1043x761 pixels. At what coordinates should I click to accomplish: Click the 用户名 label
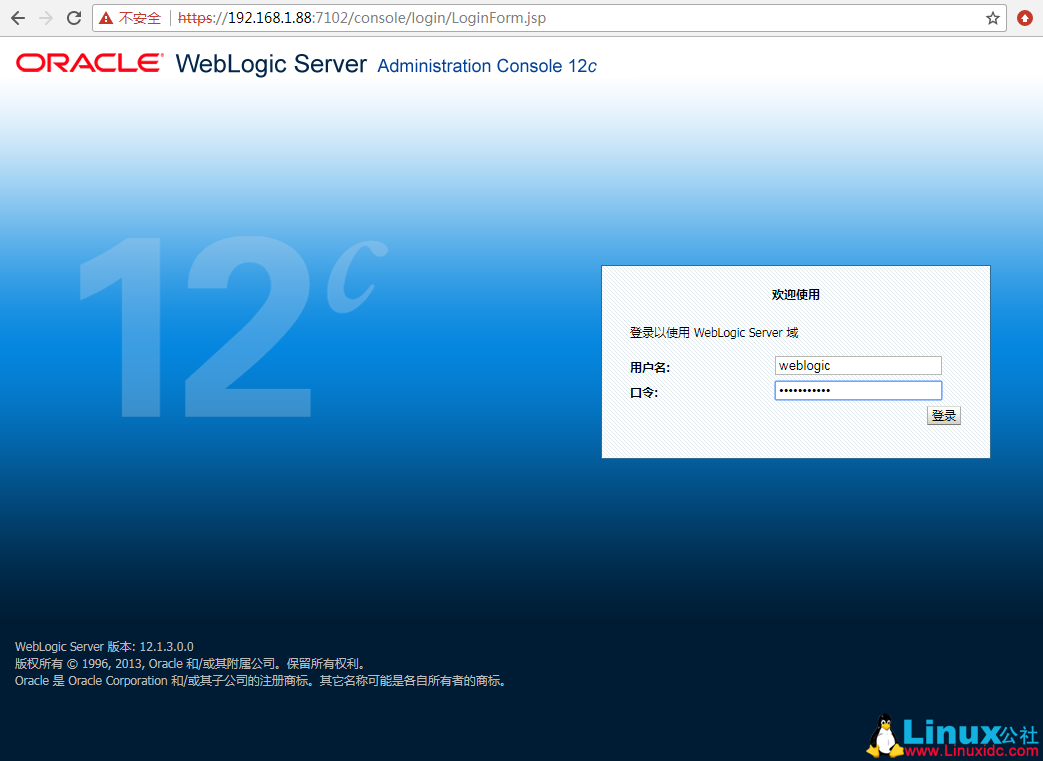pyautogui.click(x=649, y=368)
